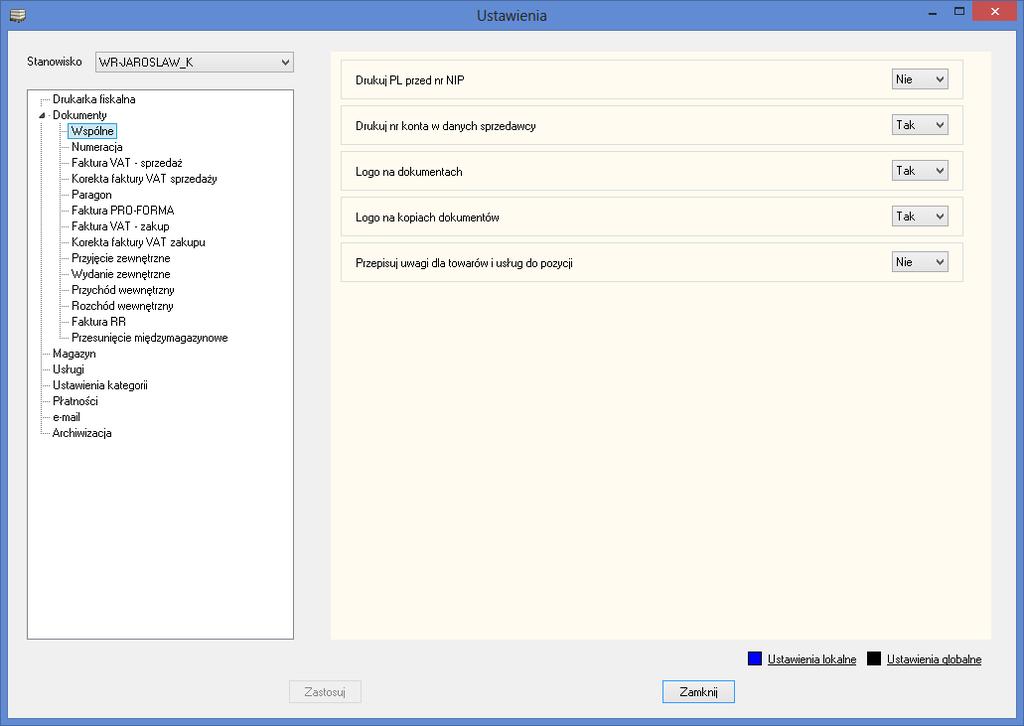Image resolution: width=1024 pixels, height=726 pixels.
Task: Open Płatności settings
Action: (x=75, y=401)
